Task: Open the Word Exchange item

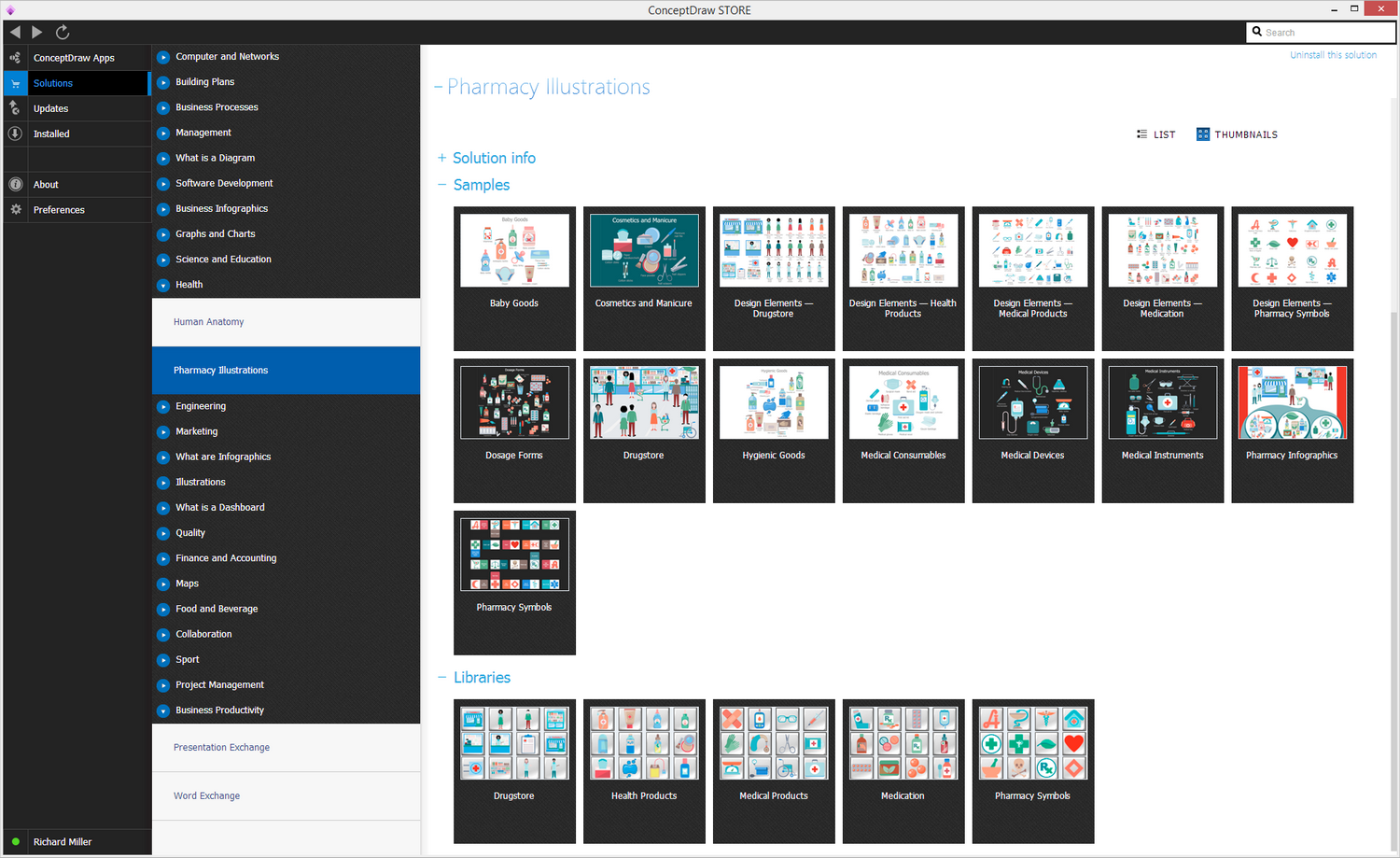Action: [286, 796]
